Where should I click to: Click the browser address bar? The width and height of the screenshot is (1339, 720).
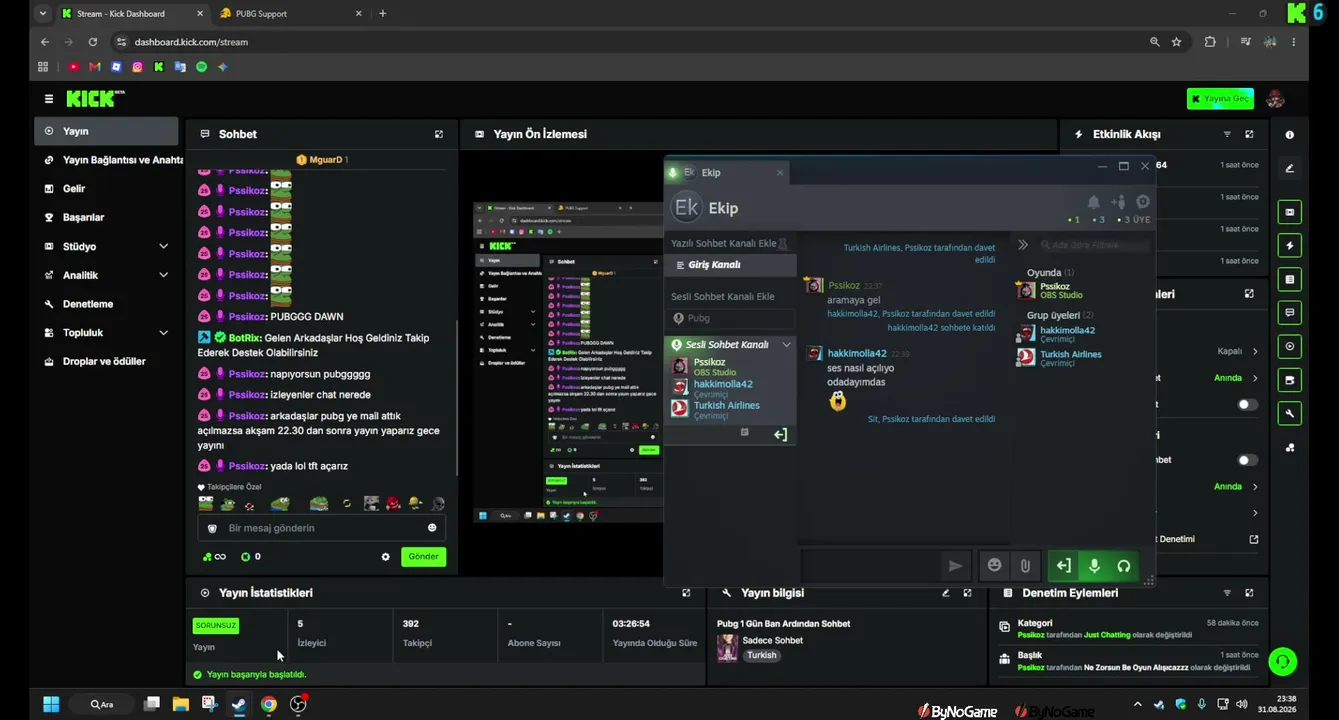(628, 42)
